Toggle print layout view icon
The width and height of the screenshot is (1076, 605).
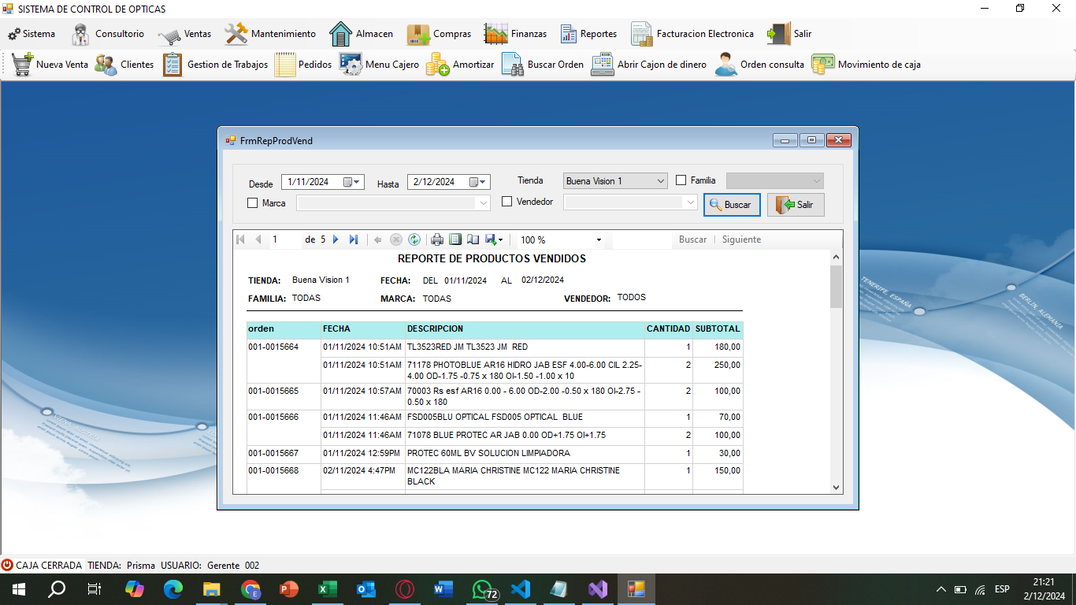pyautogui.click(x=455, y=239)
